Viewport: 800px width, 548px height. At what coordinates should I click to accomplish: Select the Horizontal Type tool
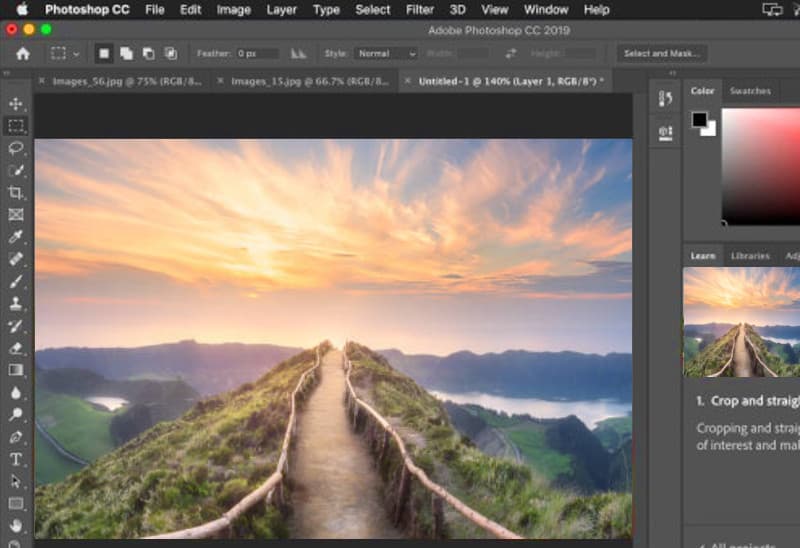[16, 459]
